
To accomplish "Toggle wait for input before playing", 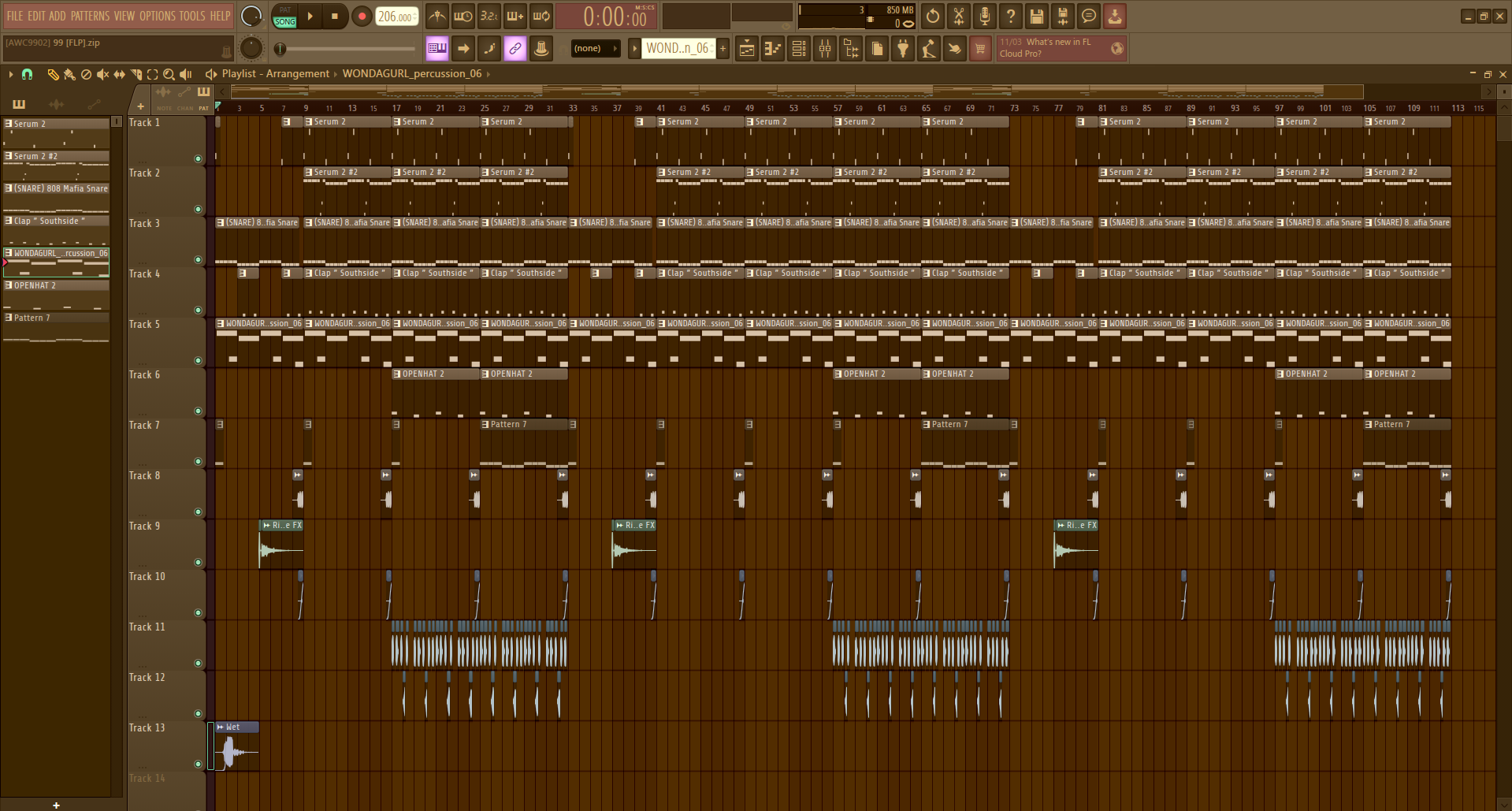I will [x=463, y=16].
